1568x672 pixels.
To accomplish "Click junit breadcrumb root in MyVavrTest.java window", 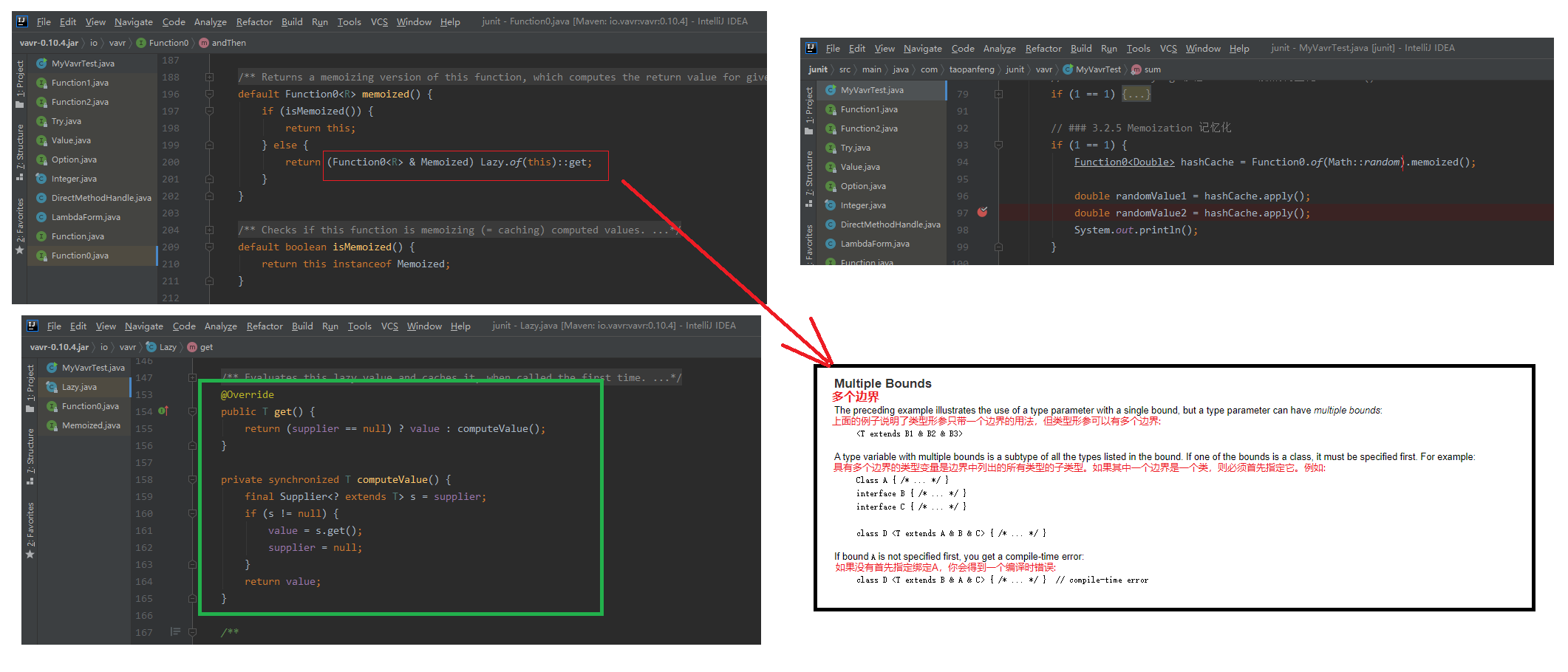I will point(818,69).
